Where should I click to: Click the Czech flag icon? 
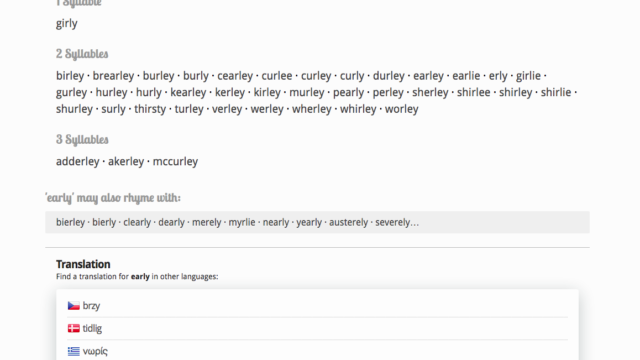tap(73, 306)
